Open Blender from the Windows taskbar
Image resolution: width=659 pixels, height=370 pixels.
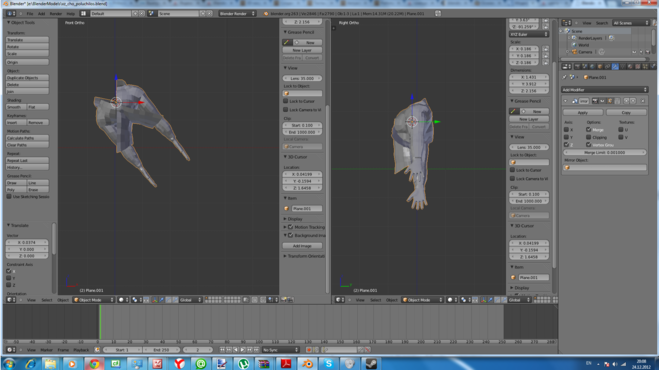pyautogui.click(x=308, y=363)
